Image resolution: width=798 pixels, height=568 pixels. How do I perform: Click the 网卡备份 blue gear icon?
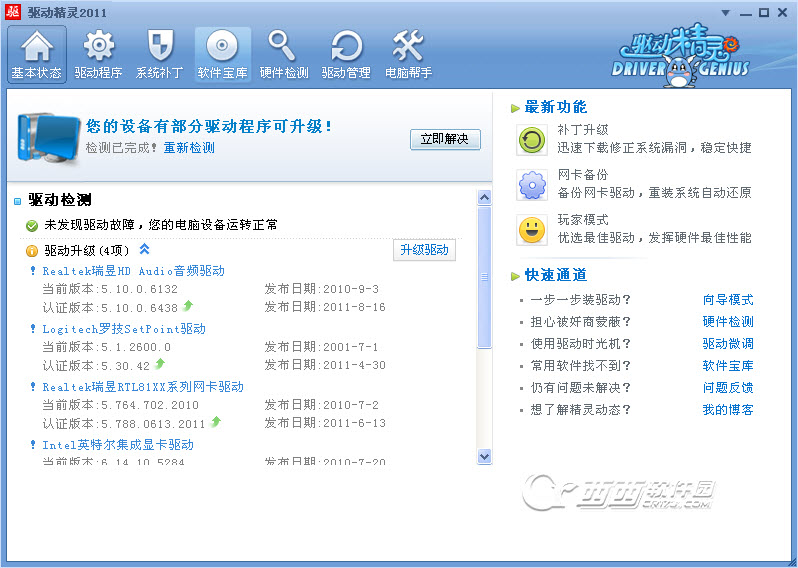point(532,185)
